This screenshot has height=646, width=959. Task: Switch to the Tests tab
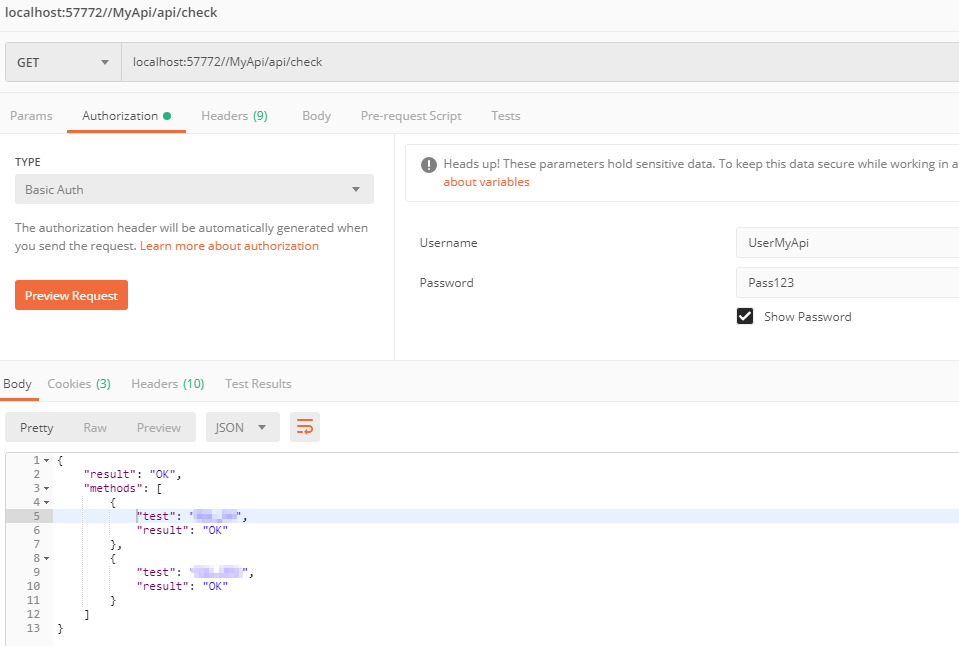tap(505, 116)
